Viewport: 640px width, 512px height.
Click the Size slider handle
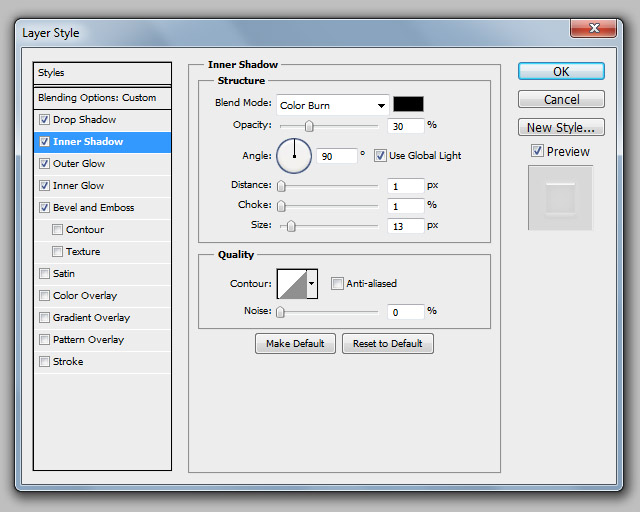point(291,226)
